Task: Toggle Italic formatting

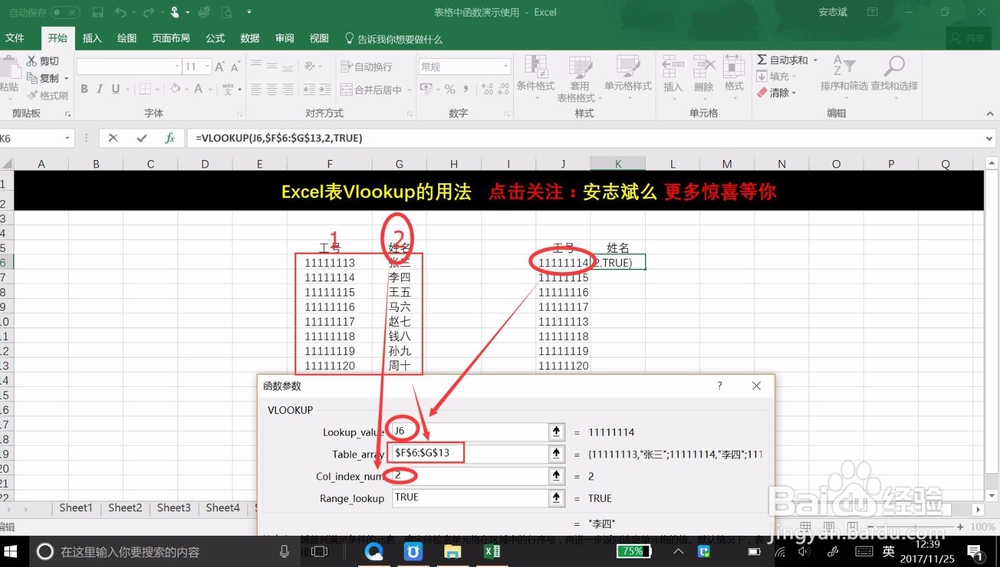Action: (x=99, y=89)
